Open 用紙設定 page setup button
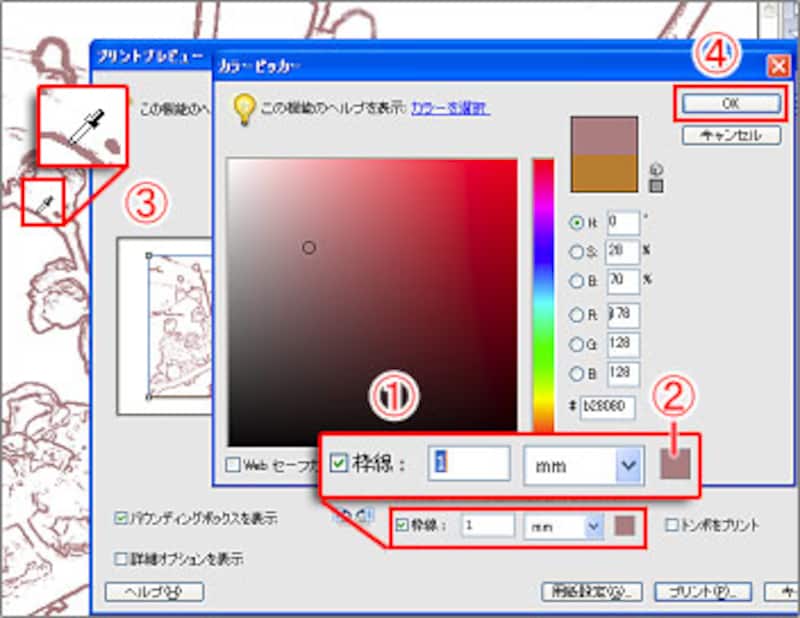The image size is (800, 618). (x=592, y=592)
